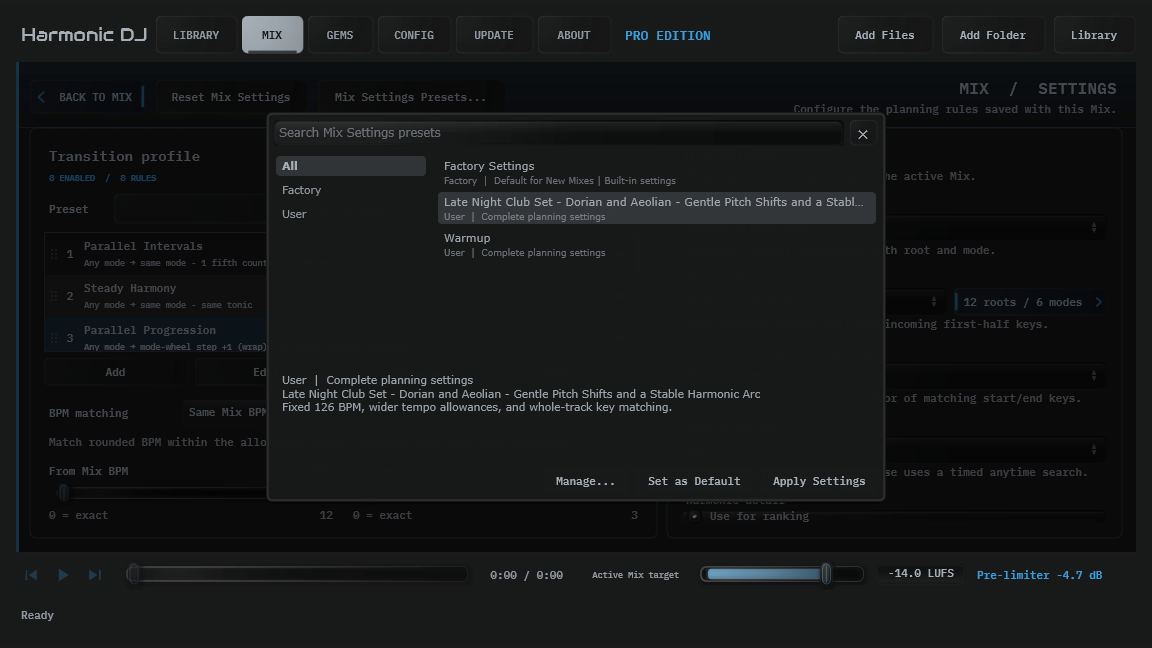Switch to the MIX tab
This screenshot has width=1152, height=648.
tap(272, 35)
